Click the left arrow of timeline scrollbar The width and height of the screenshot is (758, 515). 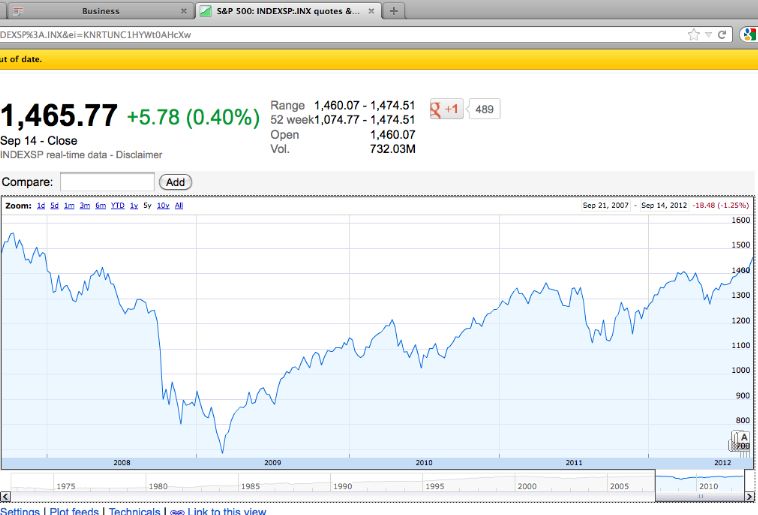[5, 497]
